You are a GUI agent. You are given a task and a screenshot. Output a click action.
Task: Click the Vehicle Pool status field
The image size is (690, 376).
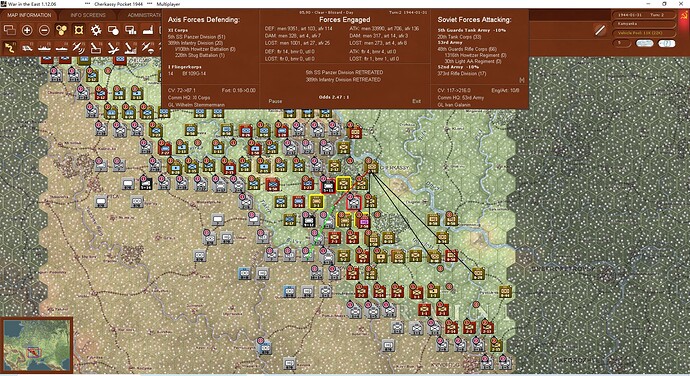tap(643, 33)
